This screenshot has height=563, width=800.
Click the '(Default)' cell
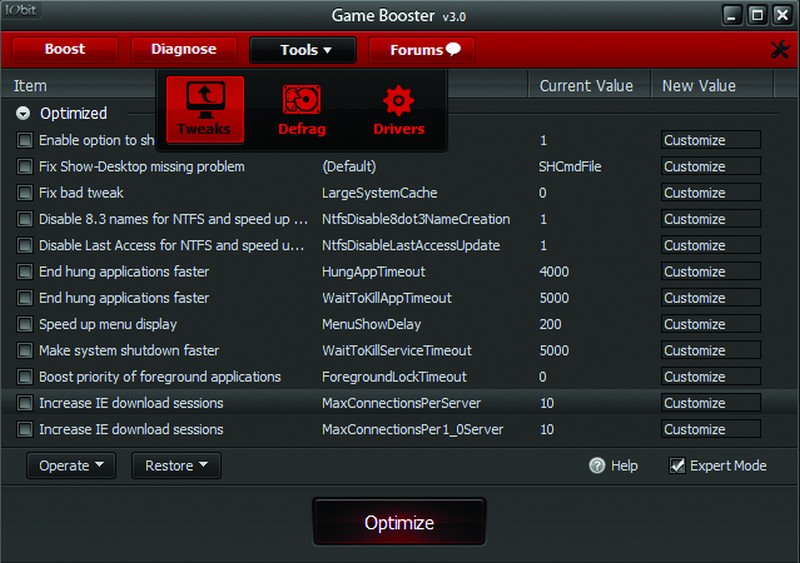(x=349, y=166)
